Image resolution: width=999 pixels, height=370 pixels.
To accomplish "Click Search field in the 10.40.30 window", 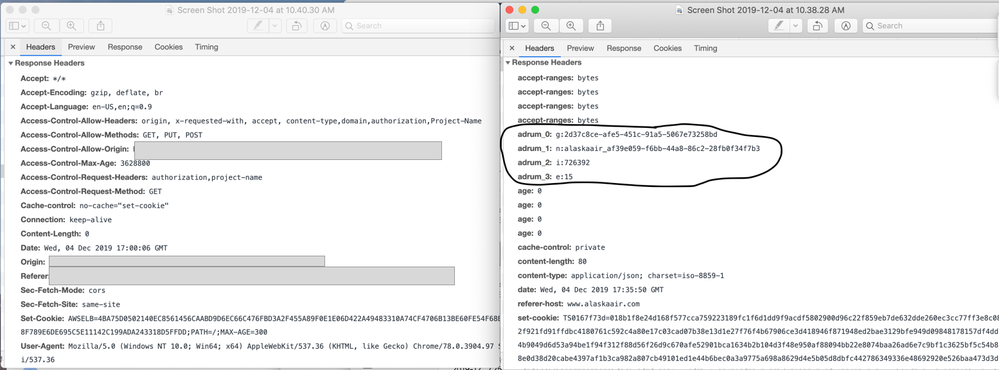I will pos(418,26).
